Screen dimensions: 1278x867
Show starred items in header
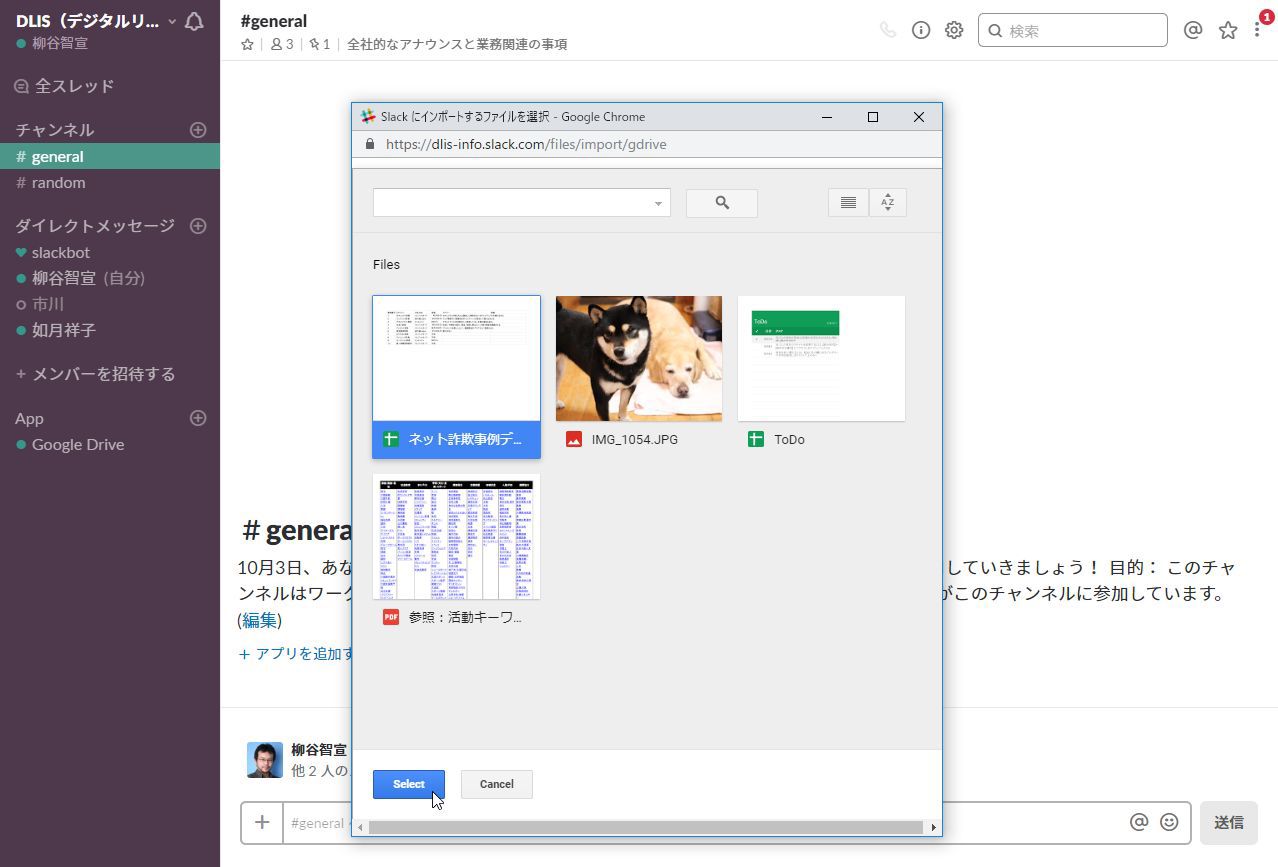[x=1228, y=30]
